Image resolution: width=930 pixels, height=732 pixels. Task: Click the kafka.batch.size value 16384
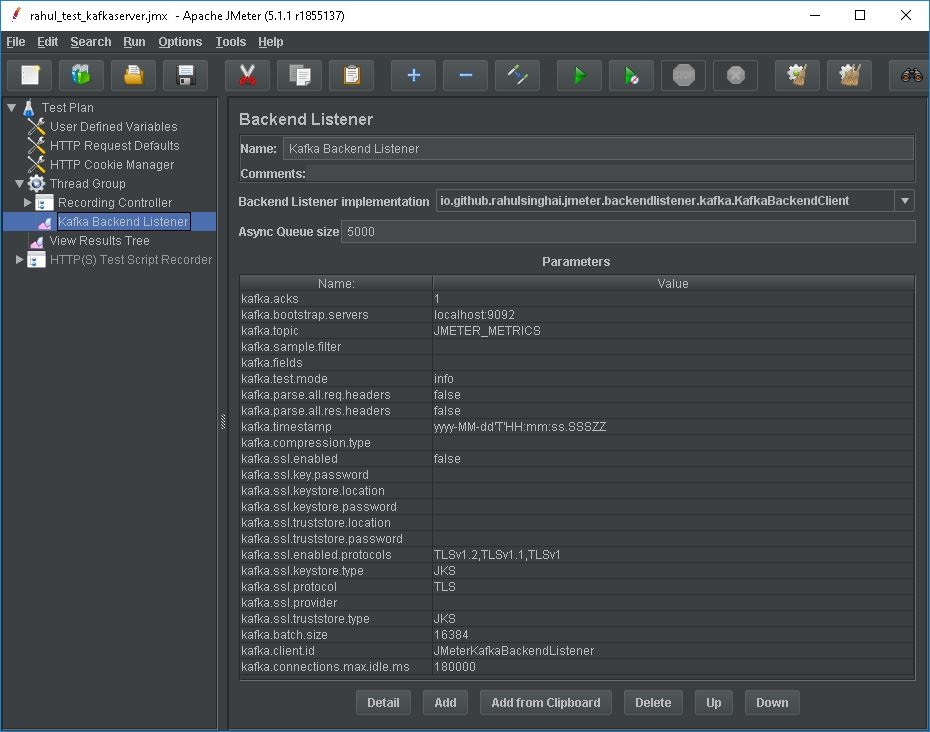[x=673, y=635]
